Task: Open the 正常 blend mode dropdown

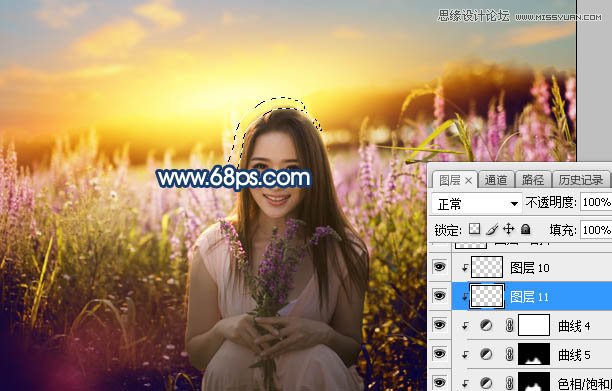Action: click(x=477, y=203)
